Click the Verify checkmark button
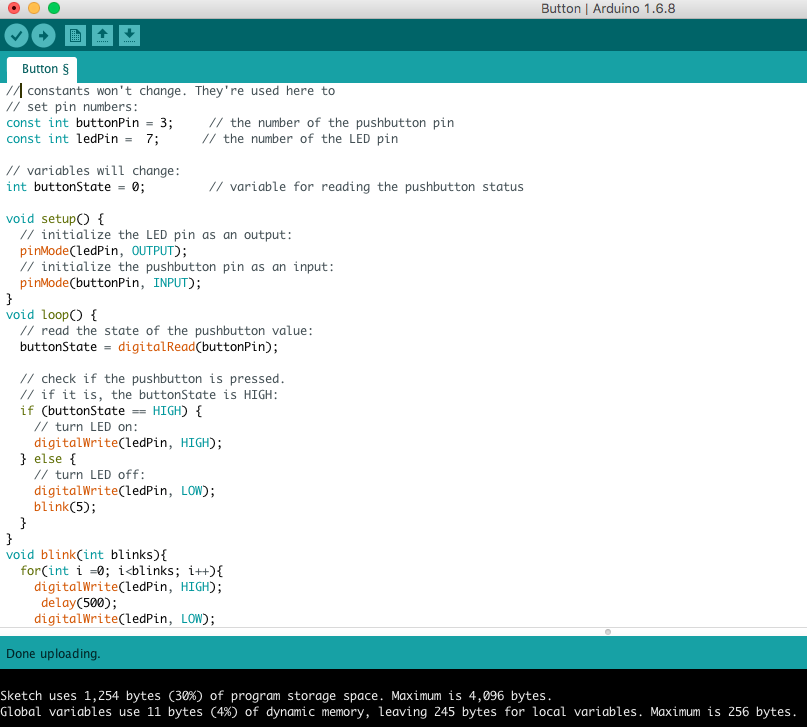This screenshot has width=807, height=727. (16, 36)
